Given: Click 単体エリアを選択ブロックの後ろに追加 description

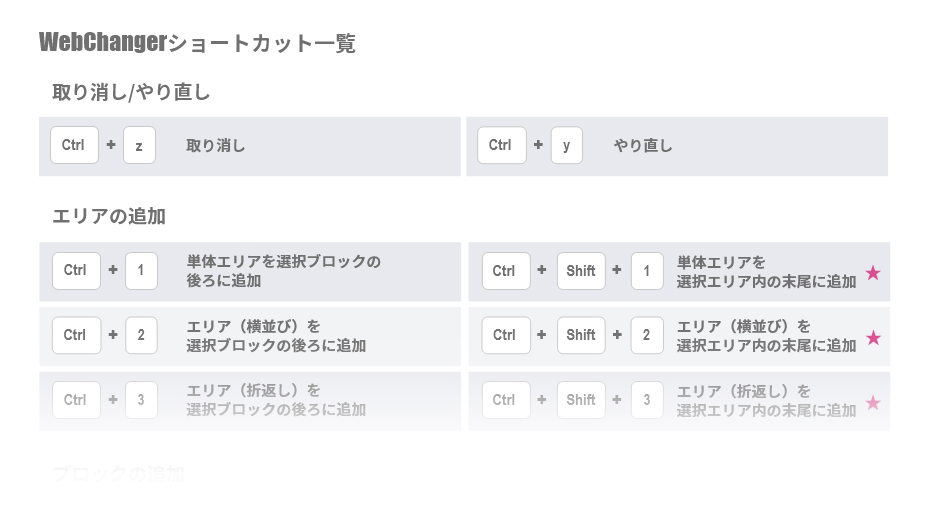Looking at the screenshot, I should 283,271.
